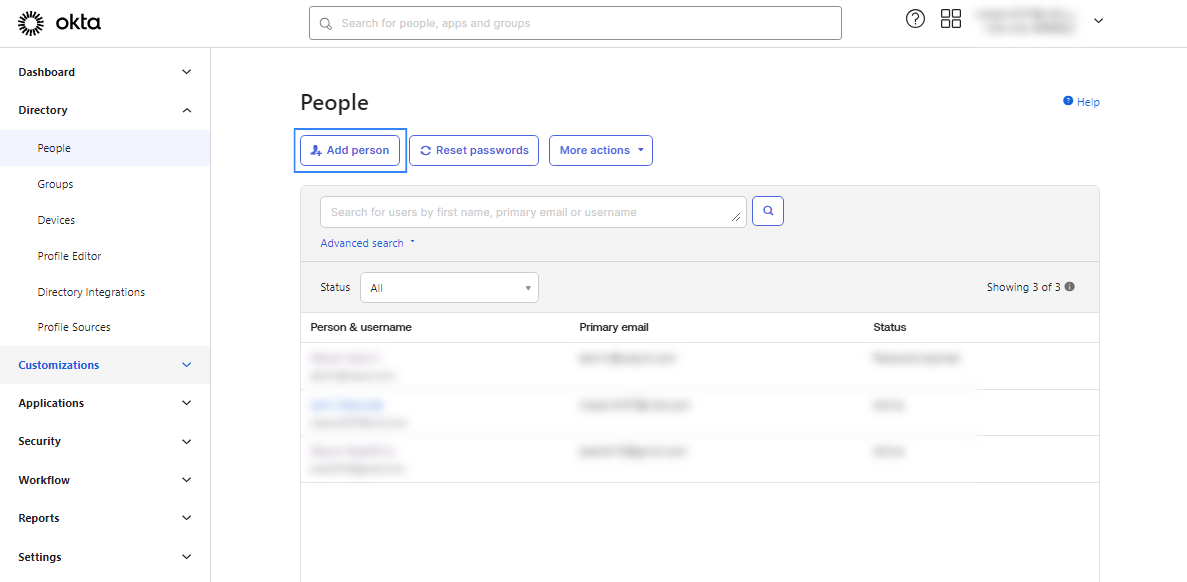Expand Advanced search options

tap(367, 243)
